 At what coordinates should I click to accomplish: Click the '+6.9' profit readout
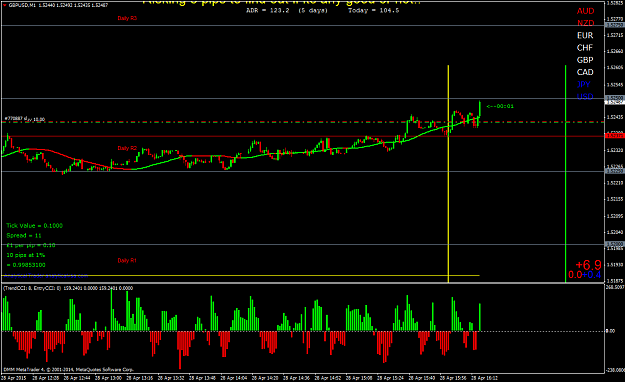[x=588, y=265]
